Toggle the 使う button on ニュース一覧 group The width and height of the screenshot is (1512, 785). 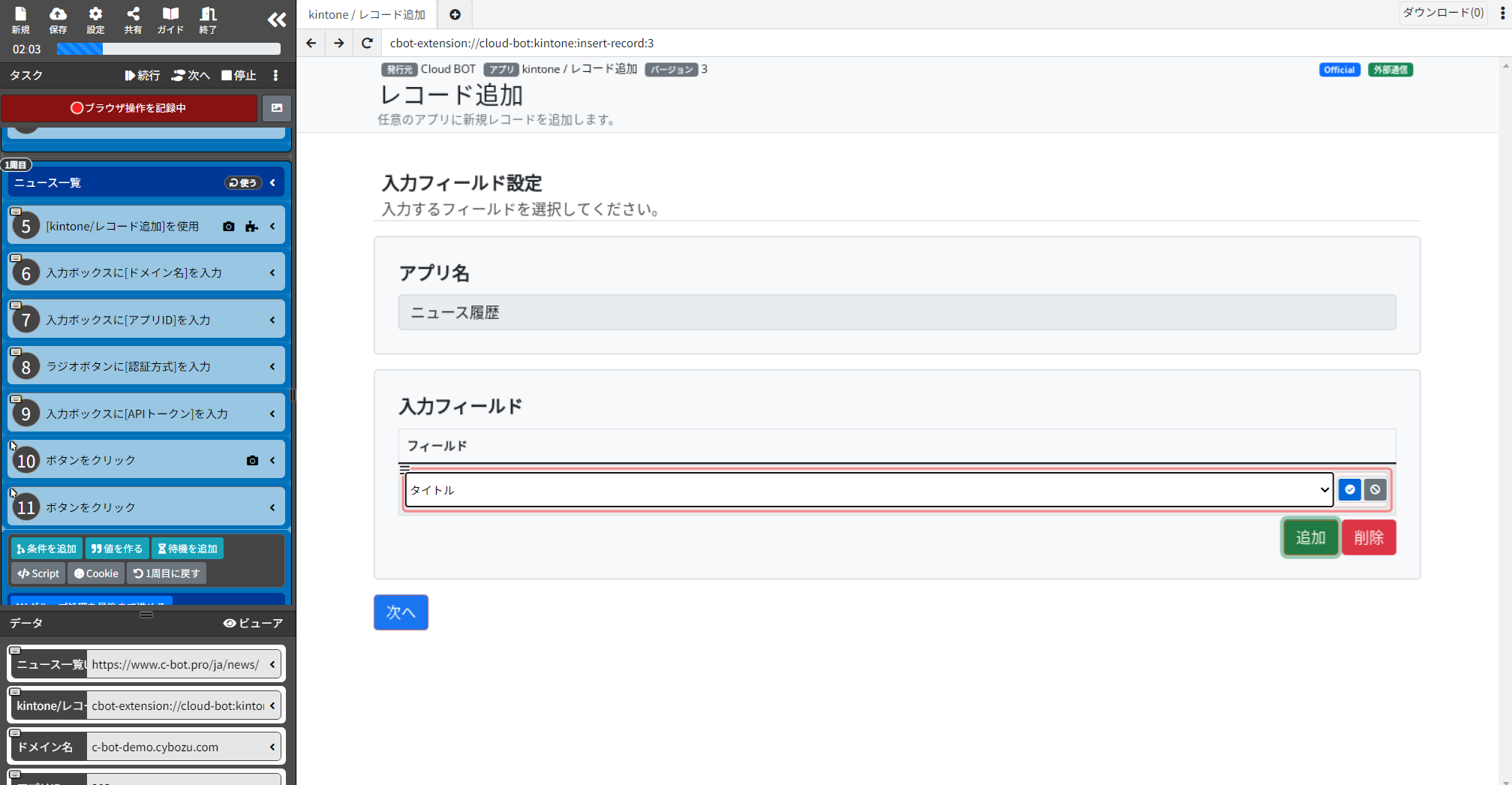coord(243,182)
